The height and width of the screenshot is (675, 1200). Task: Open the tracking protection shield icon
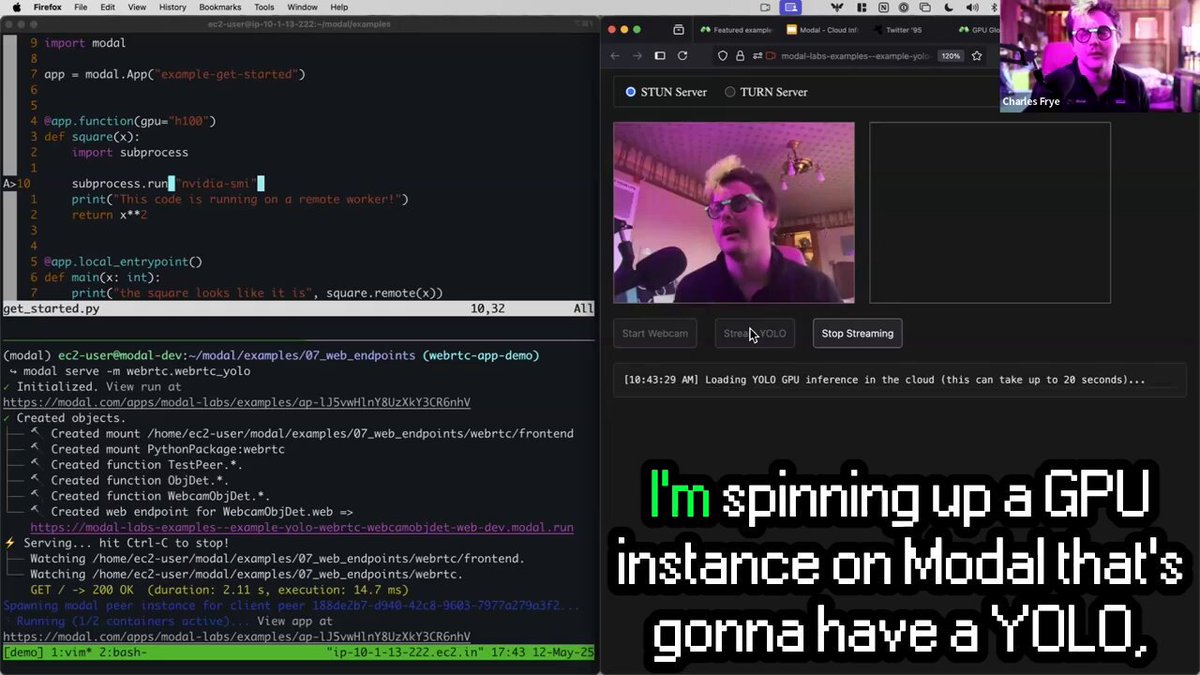coord(722,56)
